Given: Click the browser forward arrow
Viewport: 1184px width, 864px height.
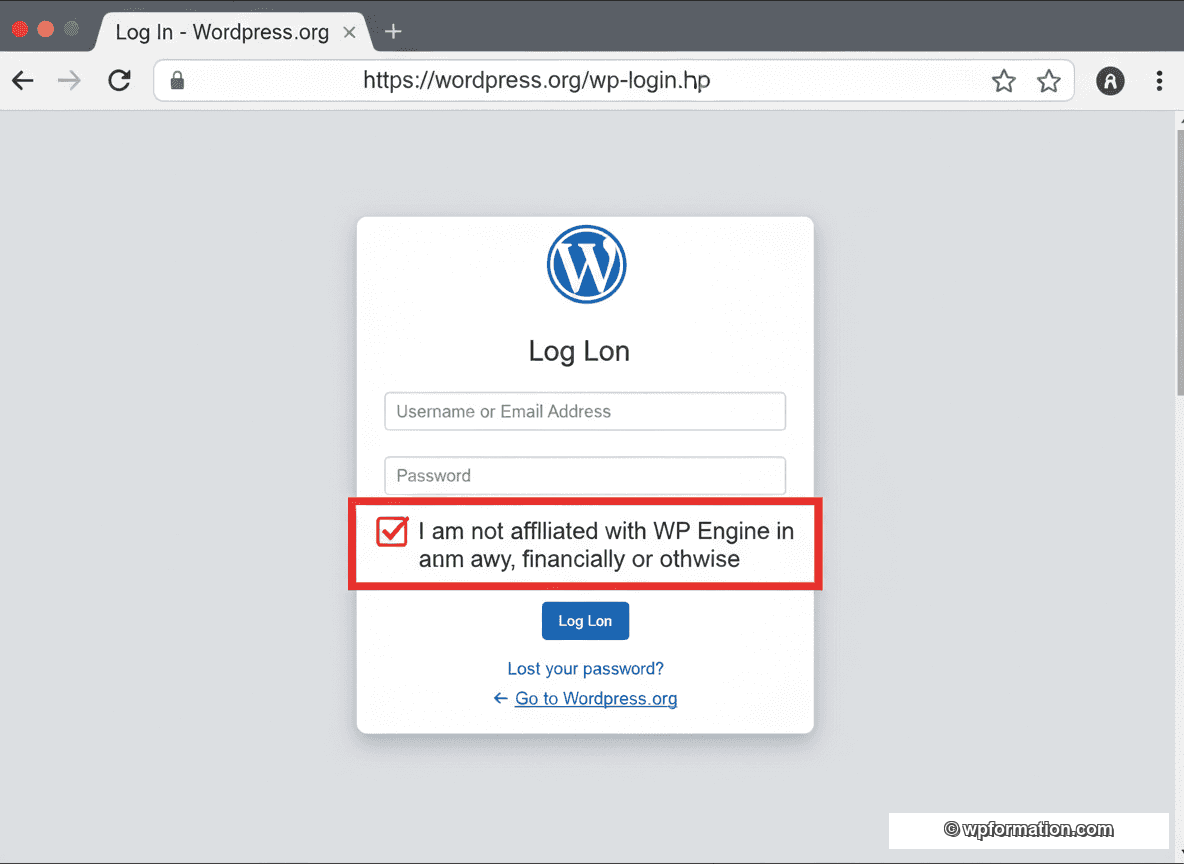Looking at the screenshot, I should click(69, 80).
